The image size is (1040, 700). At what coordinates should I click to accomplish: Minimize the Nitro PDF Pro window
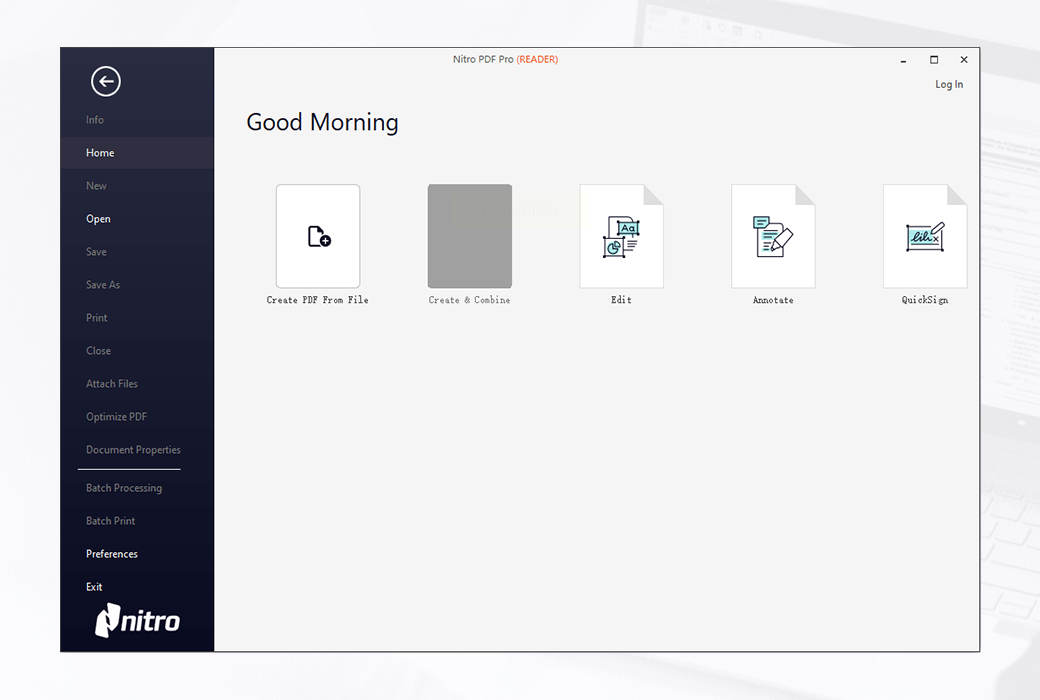tap(903, 60)
